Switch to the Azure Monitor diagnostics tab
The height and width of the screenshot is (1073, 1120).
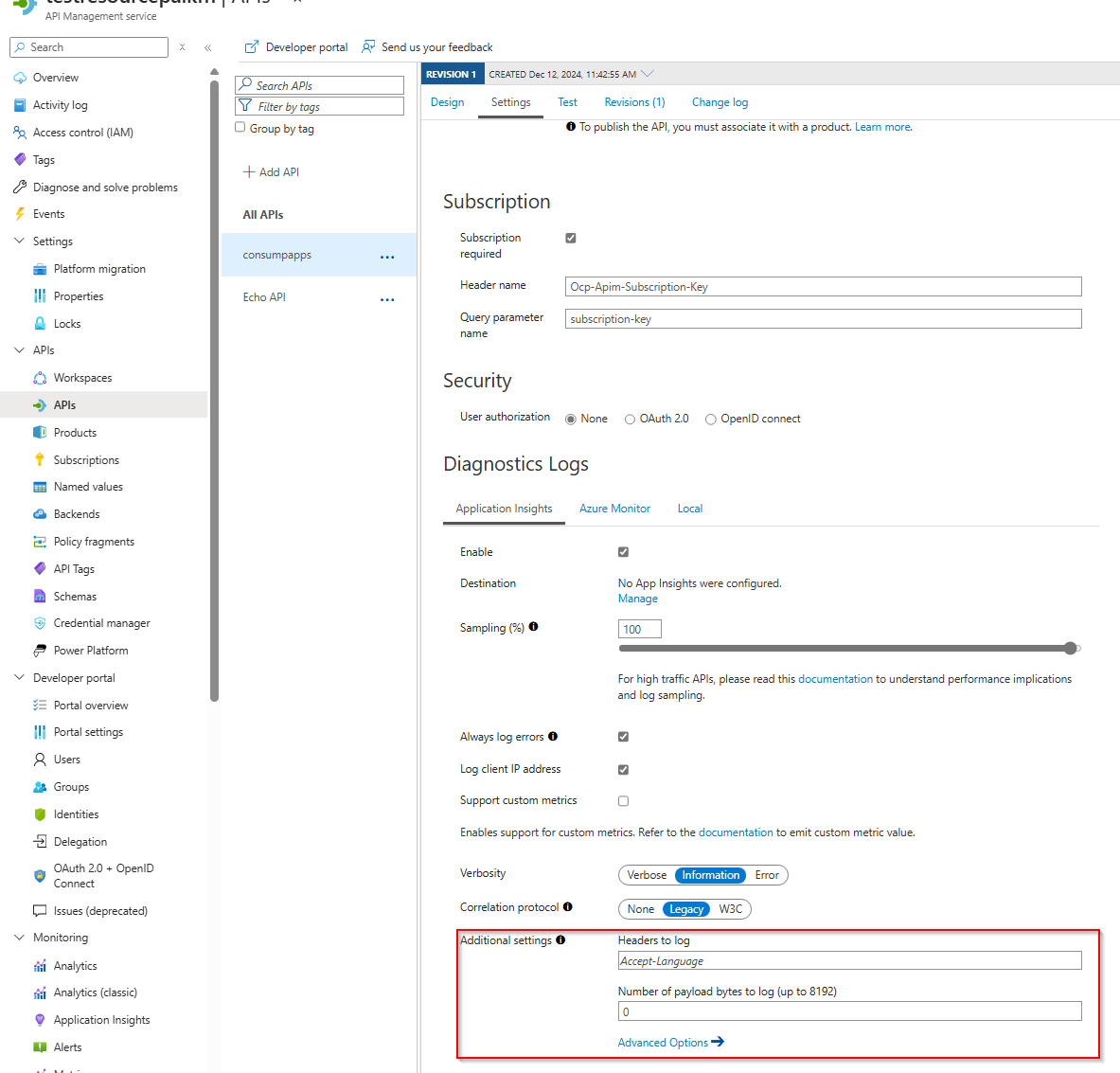point(614,509)
